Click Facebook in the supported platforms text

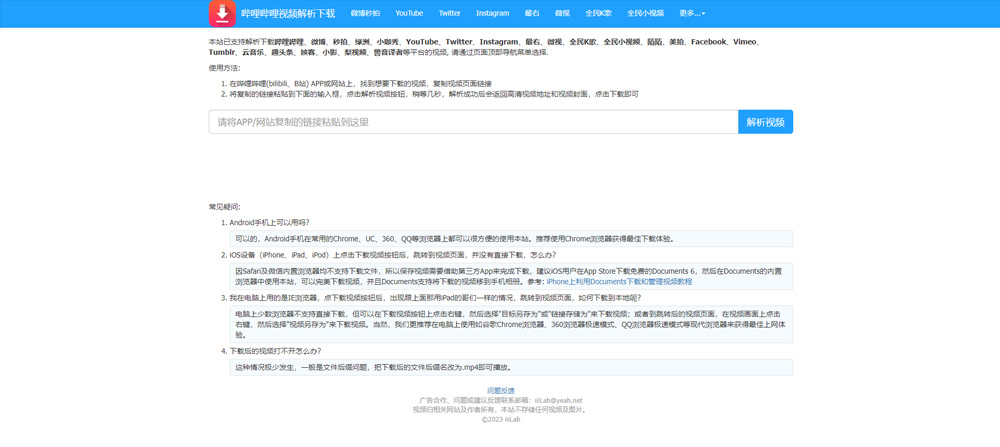tap(708, 42)
